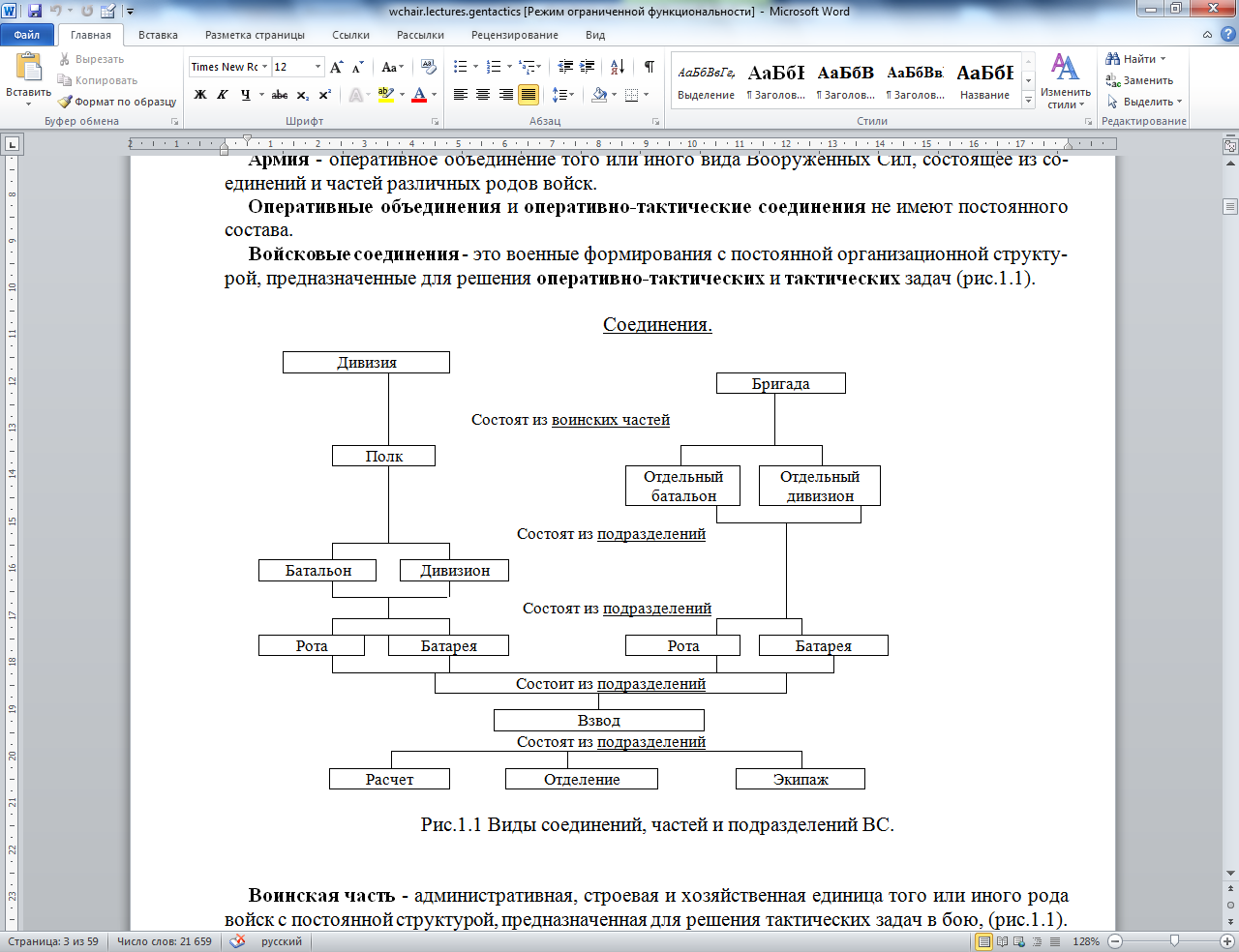Open the Find (Найти) dropdown arrow
1239x952 pixels.
point(1163,59)
